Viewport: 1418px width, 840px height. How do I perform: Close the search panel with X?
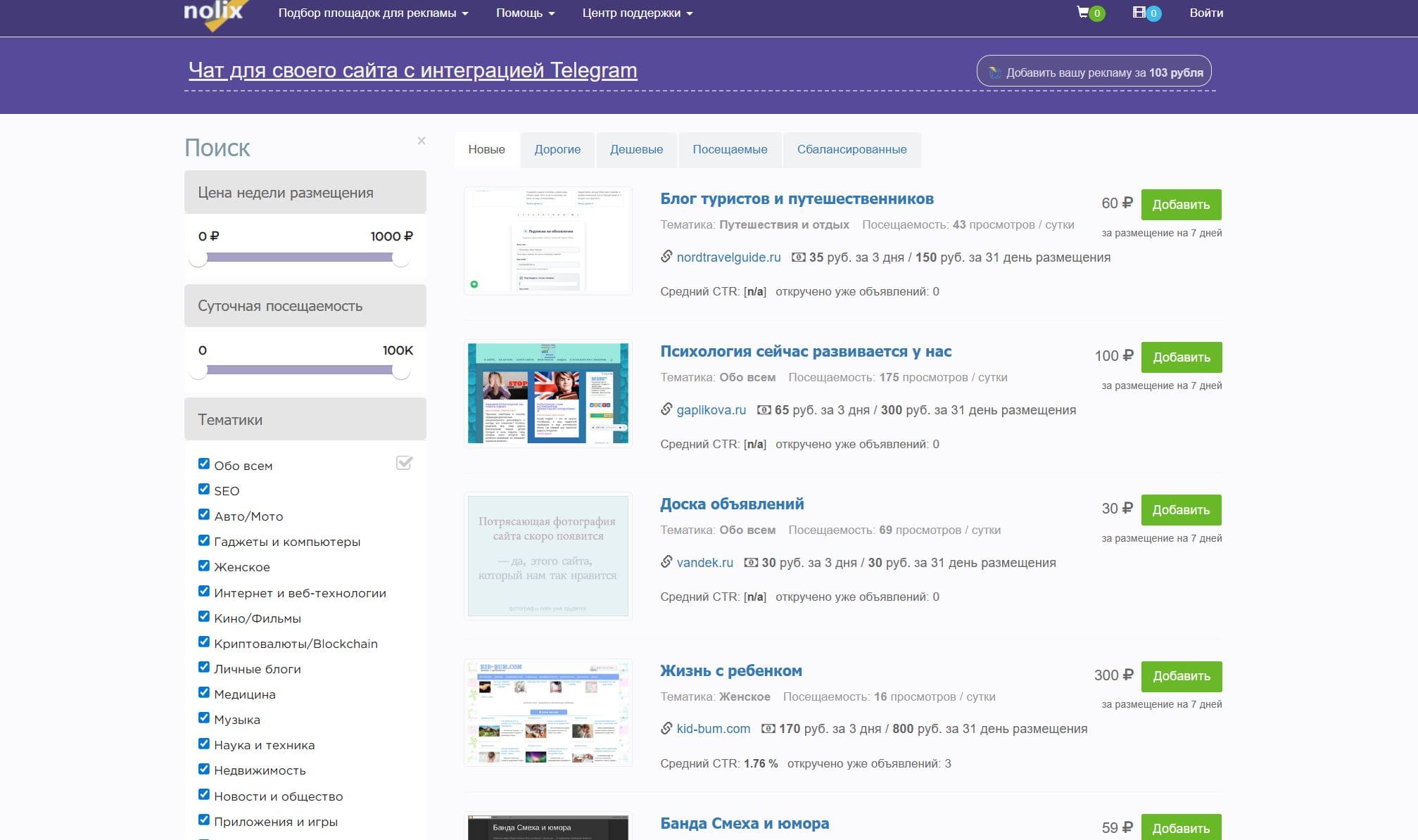[422, 141]
